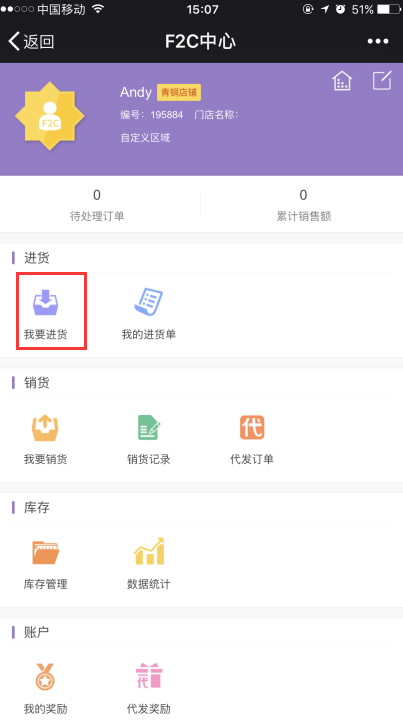Tap the 进货 section heading
This screenshot has height=726, width=403.
pos(37,258)
